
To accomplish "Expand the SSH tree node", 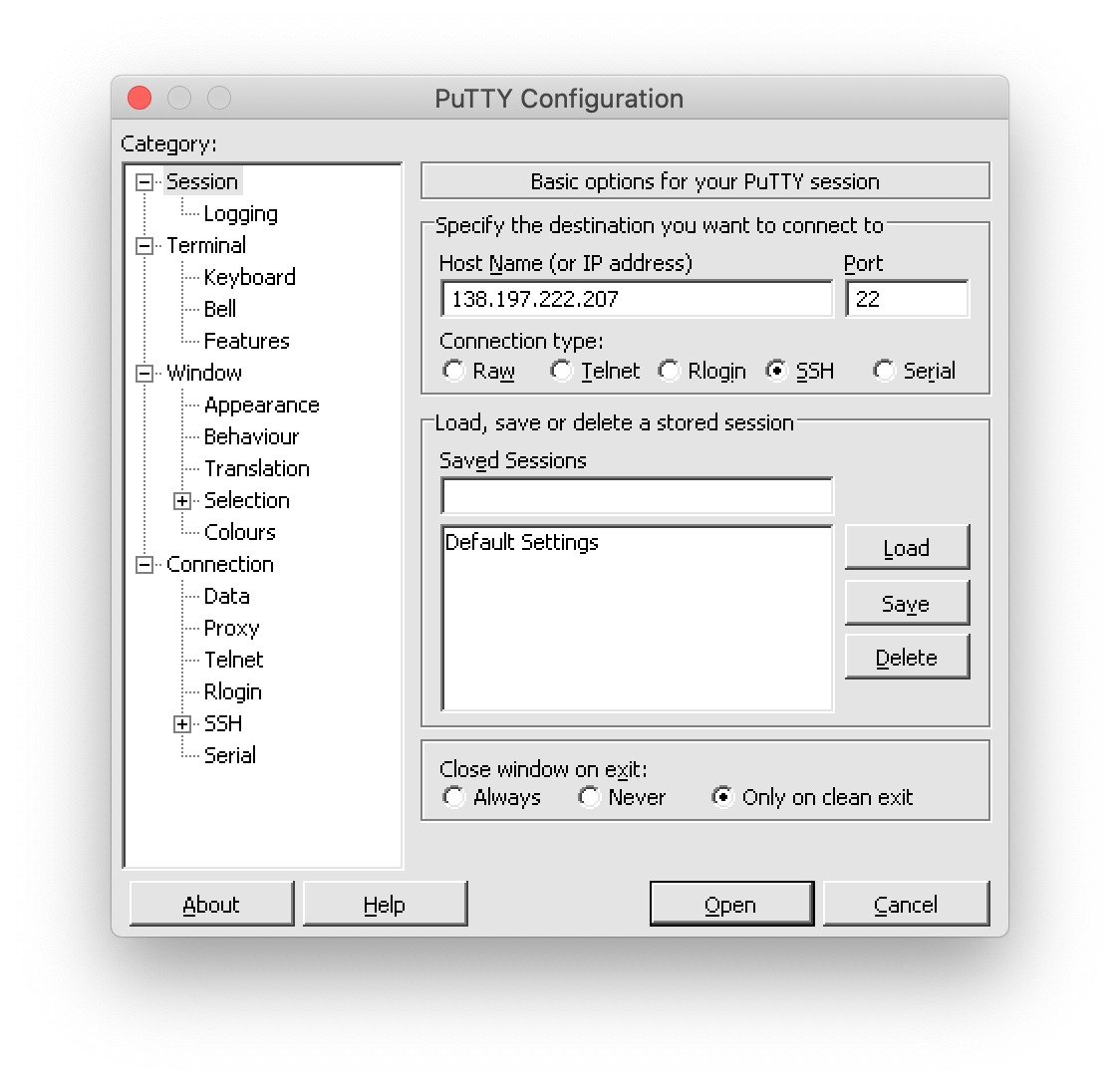I will pyautogui.click(x=182, y=724).
